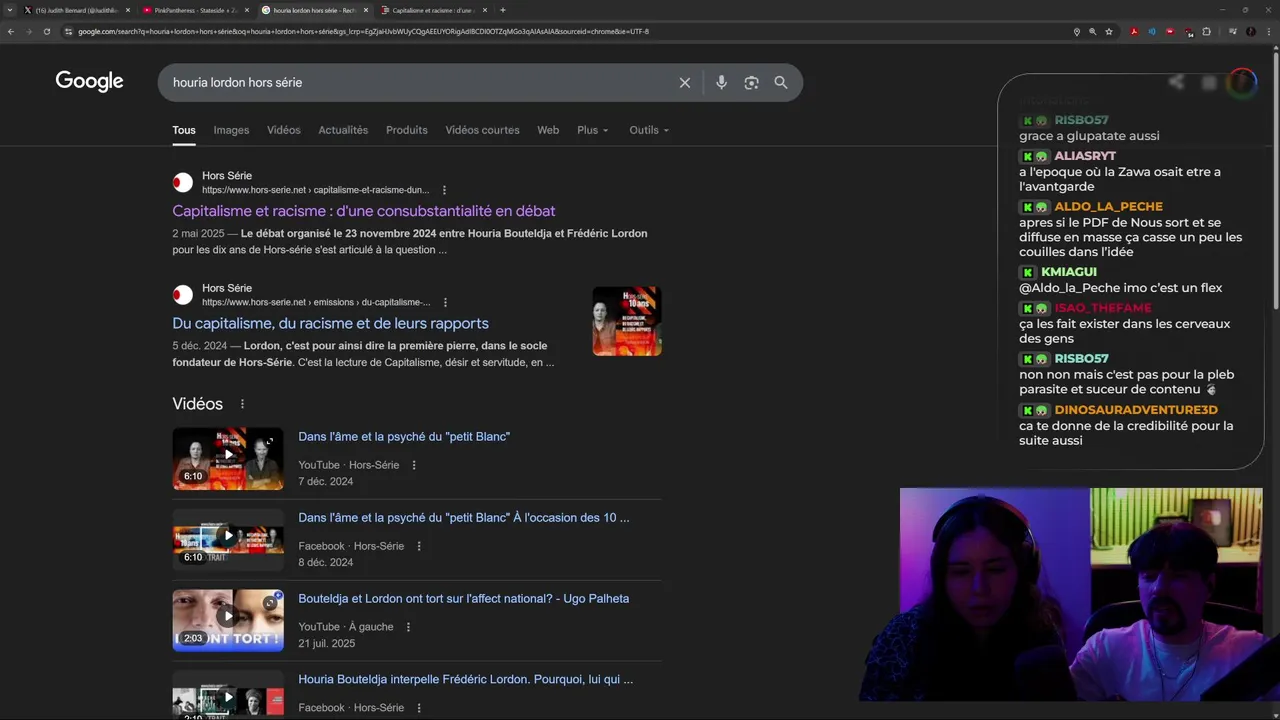Viewport: 1280px width, 720px height.
Task: Click the zoom magnifier icon in address bar
Action: (1092, 31)
